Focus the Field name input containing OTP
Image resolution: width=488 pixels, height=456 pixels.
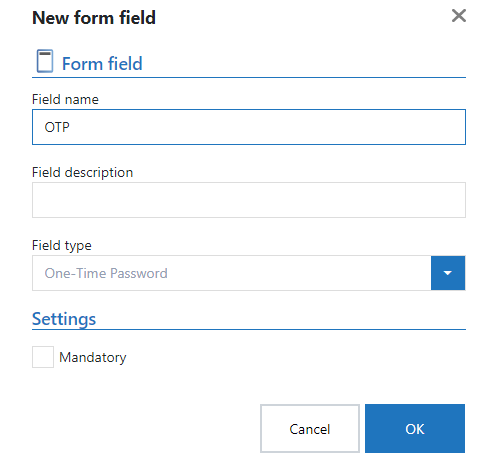point(249,127)
